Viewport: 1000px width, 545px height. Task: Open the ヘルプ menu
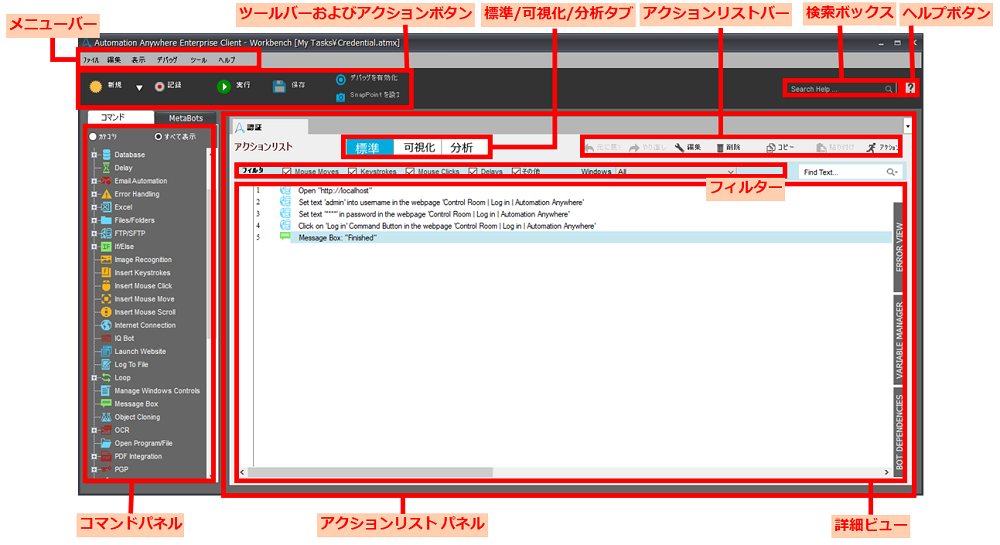coord(226,60)
